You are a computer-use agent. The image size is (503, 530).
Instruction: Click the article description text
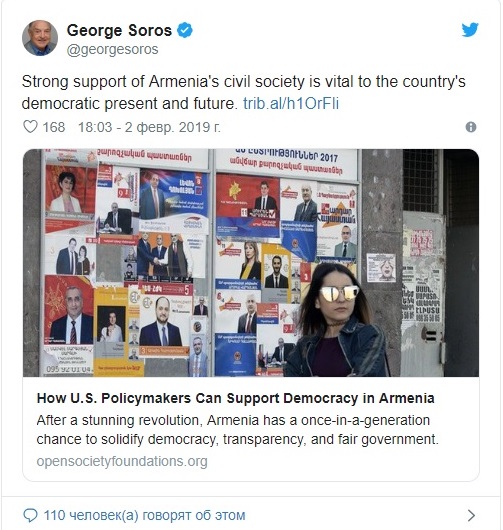(x=237, y=430)
